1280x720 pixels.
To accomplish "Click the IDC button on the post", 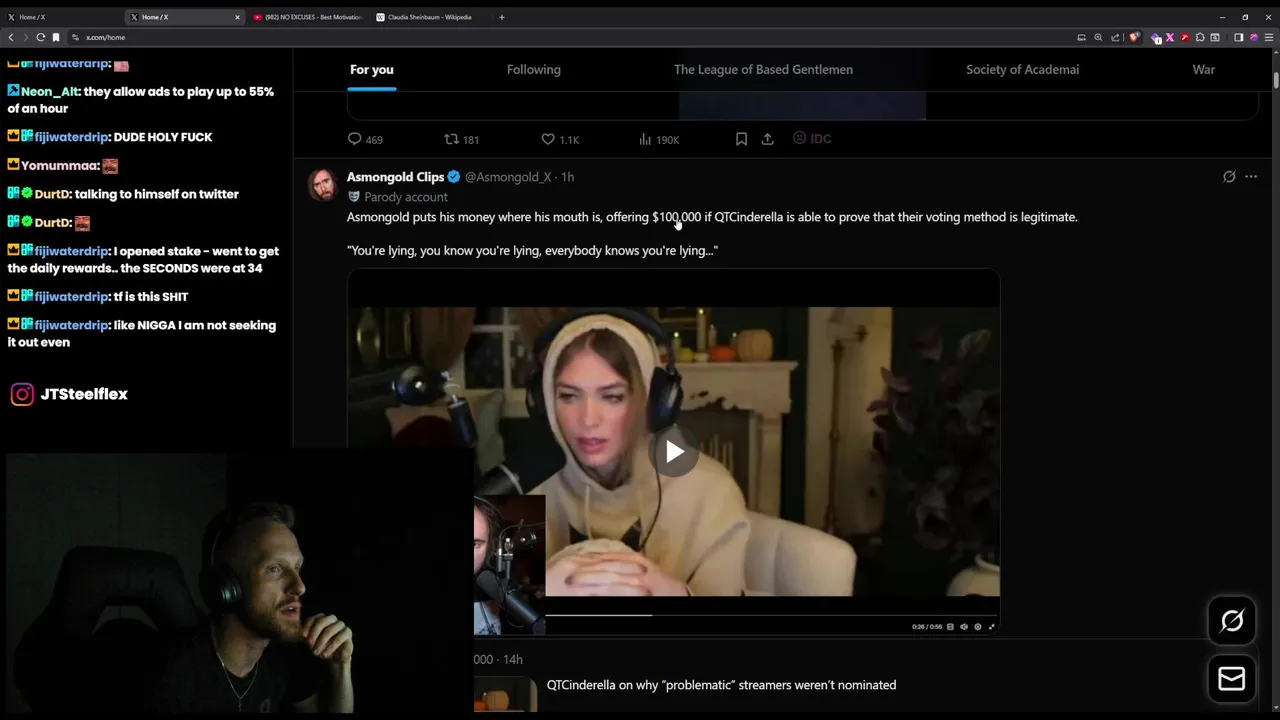I will pyautogui.click(x=812, y=139).
